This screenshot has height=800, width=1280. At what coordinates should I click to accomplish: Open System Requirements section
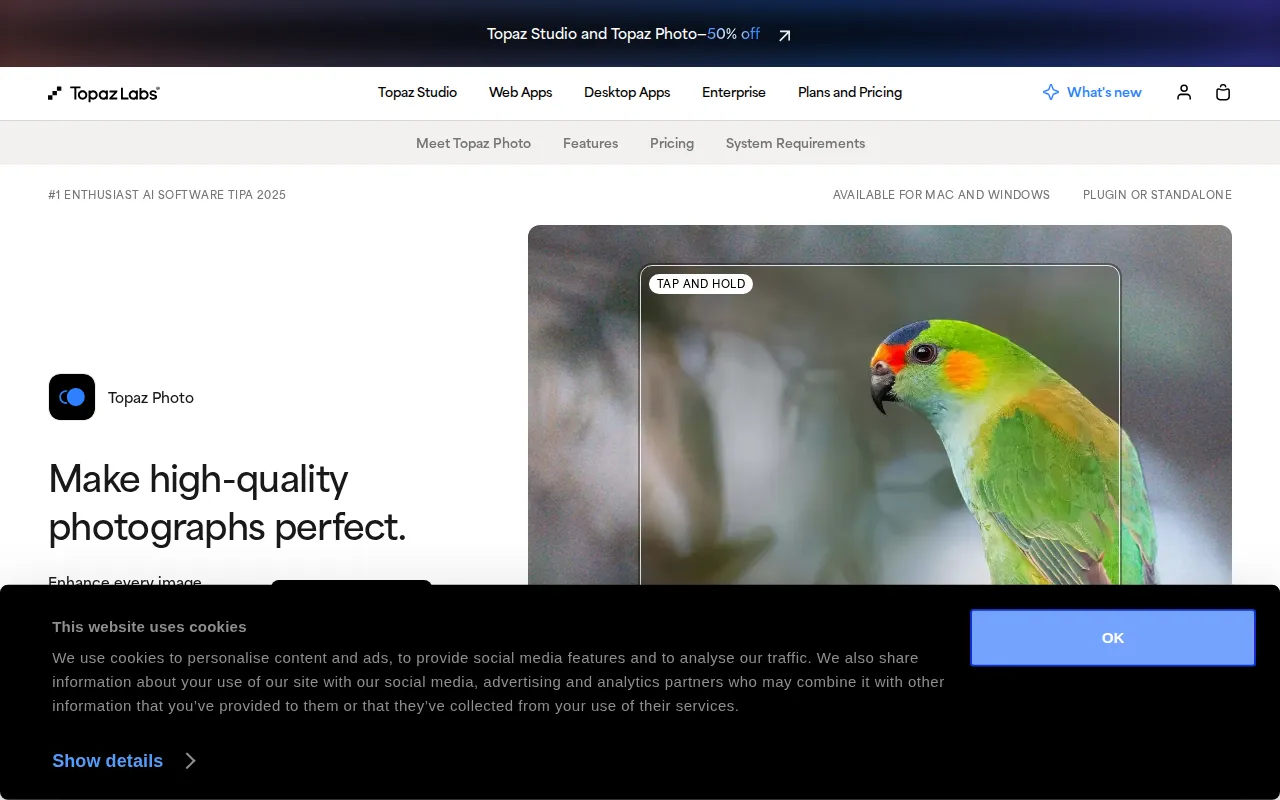click(795, 143)
